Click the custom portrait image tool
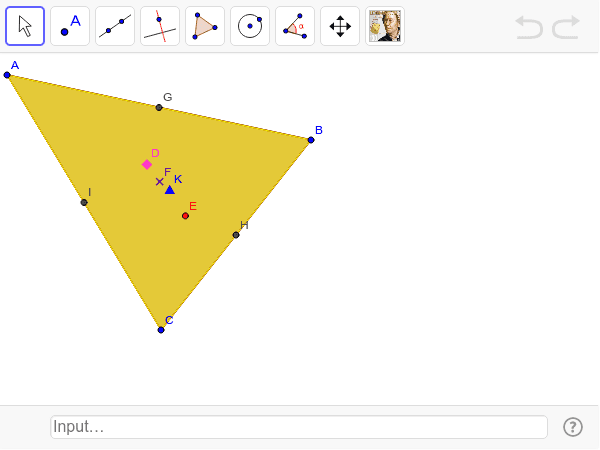Screen dimensions: 600x450 [385, 26]
